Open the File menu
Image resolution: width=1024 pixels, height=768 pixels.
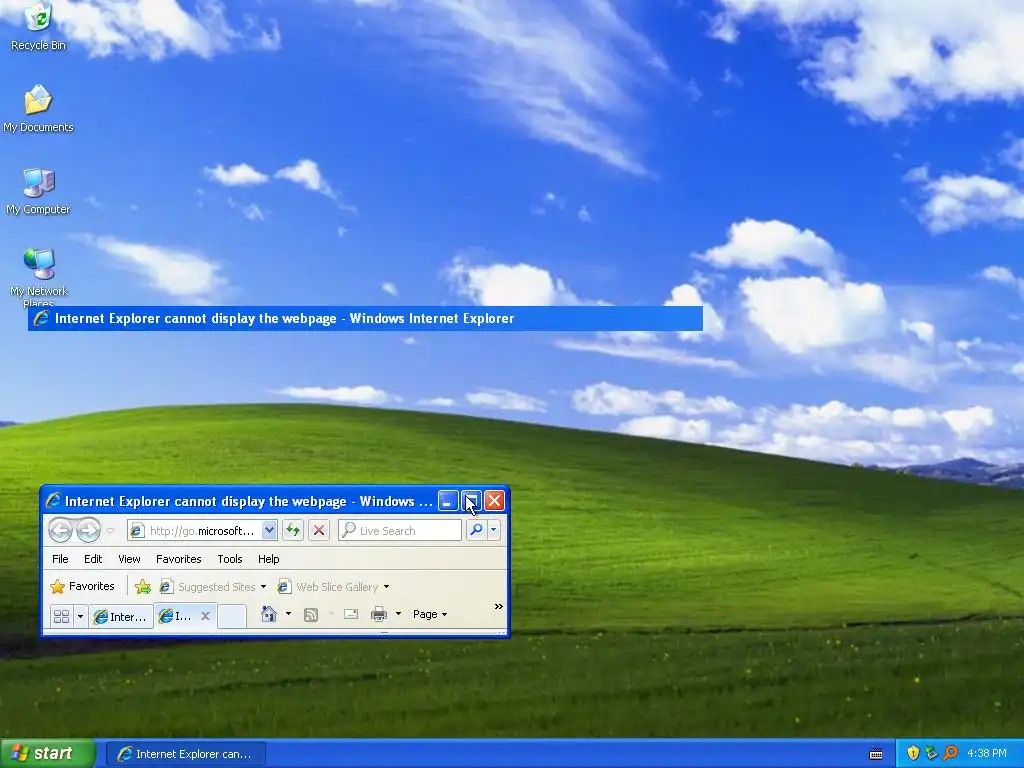pos(60,559)
